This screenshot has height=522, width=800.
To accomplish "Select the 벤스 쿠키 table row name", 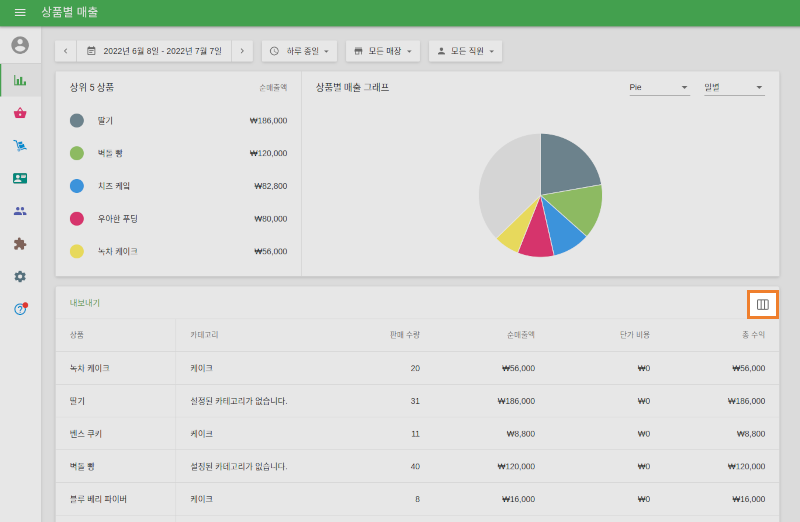I will 86,434.
